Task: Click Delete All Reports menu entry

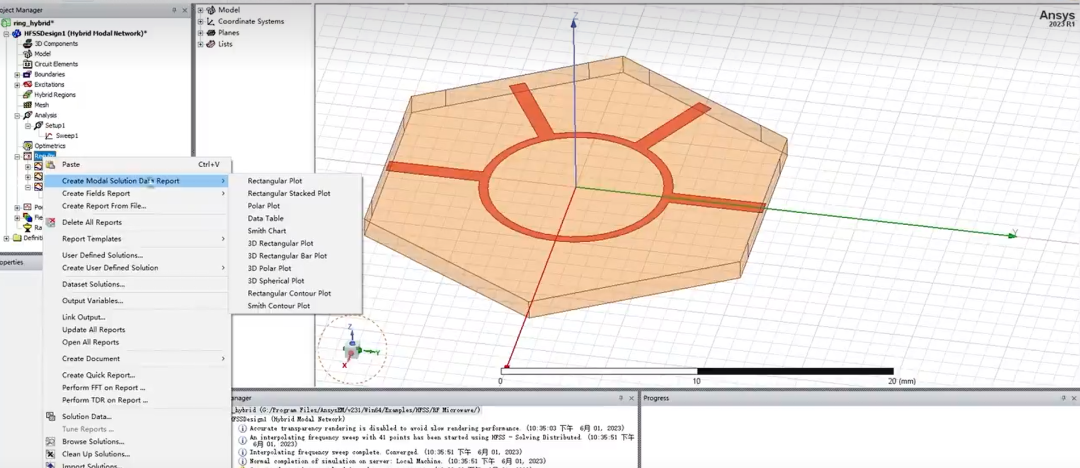Action: pos(91,222)
